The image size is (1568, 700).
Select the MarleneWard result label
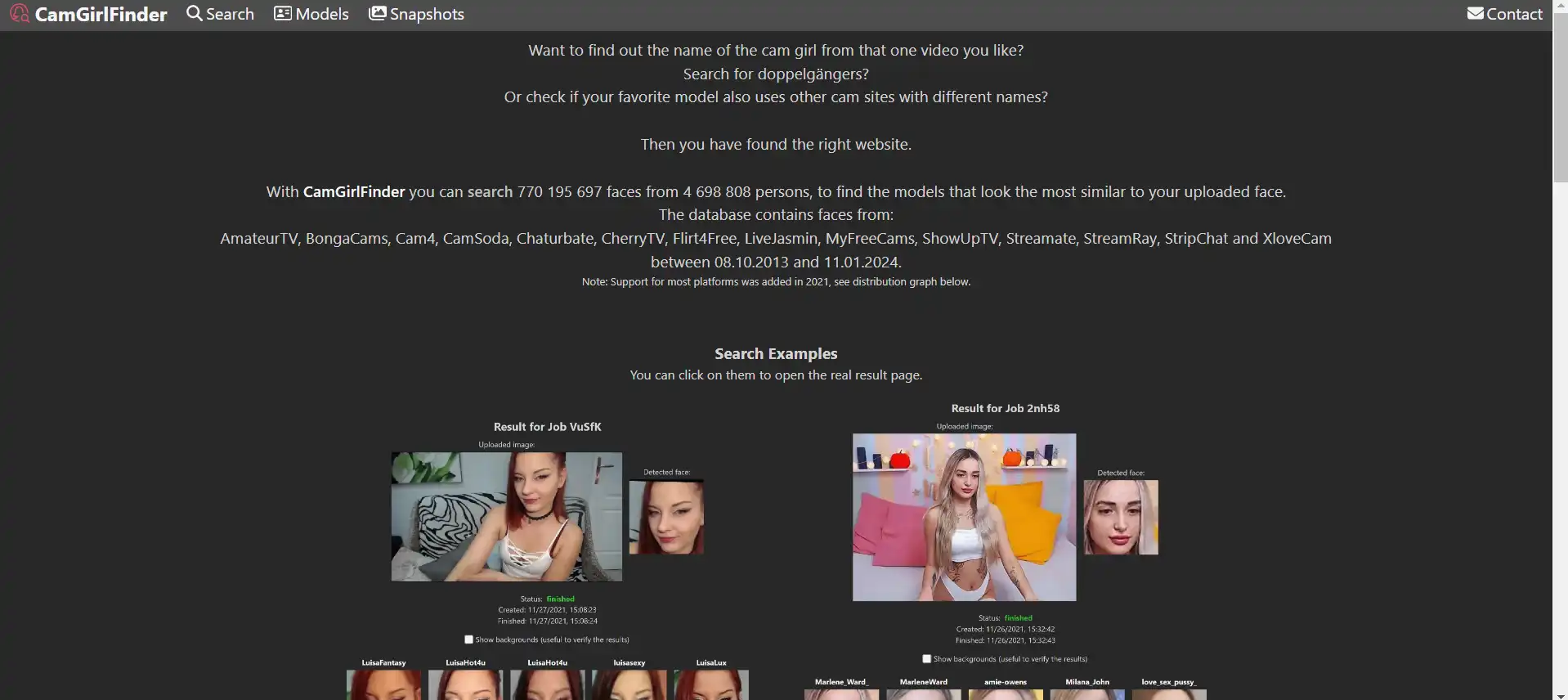click(923, 682)
